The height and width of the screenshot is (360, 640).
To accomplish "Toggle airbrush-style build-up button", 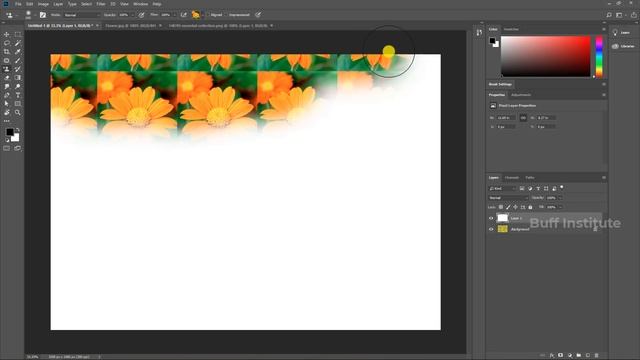I will [x=184, y=15].
